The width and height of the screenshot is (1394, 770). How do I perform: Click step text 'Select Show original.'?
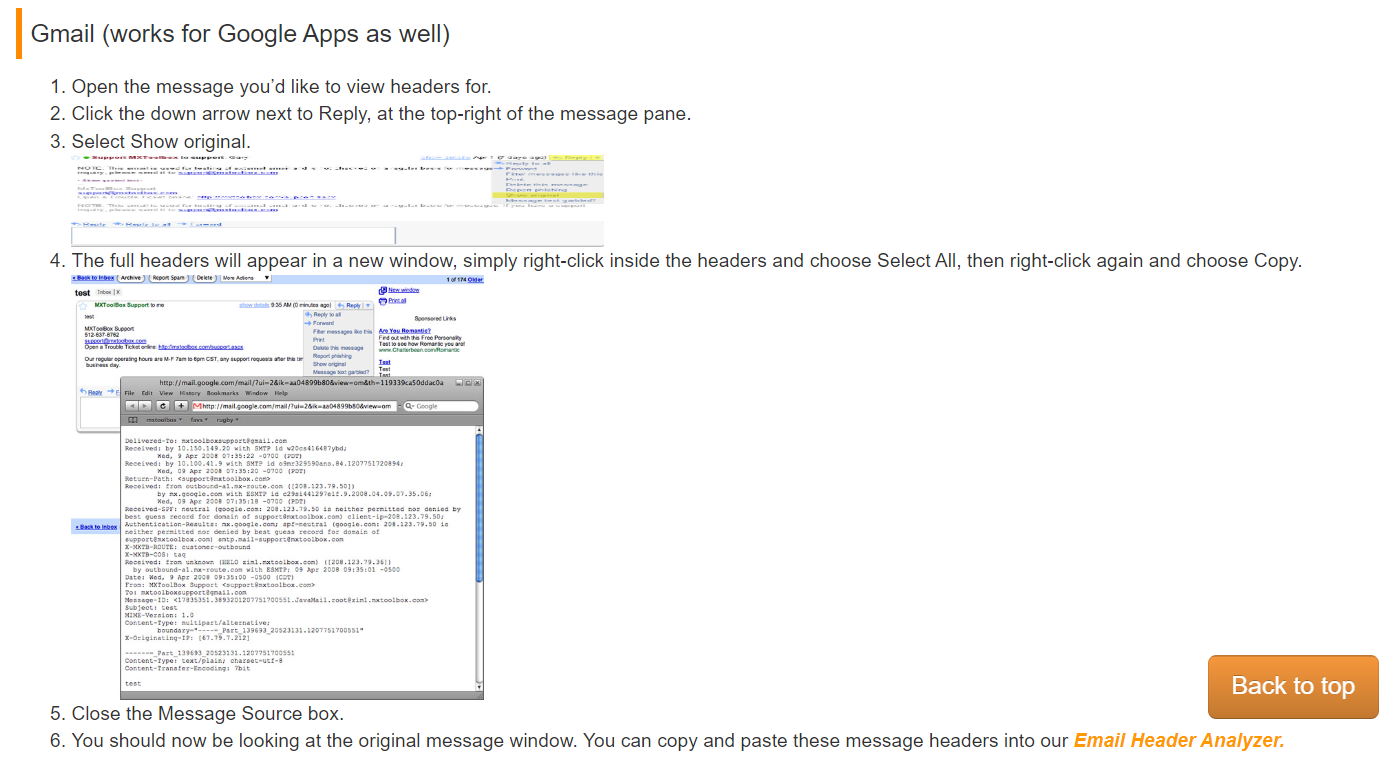pos(161,141)
